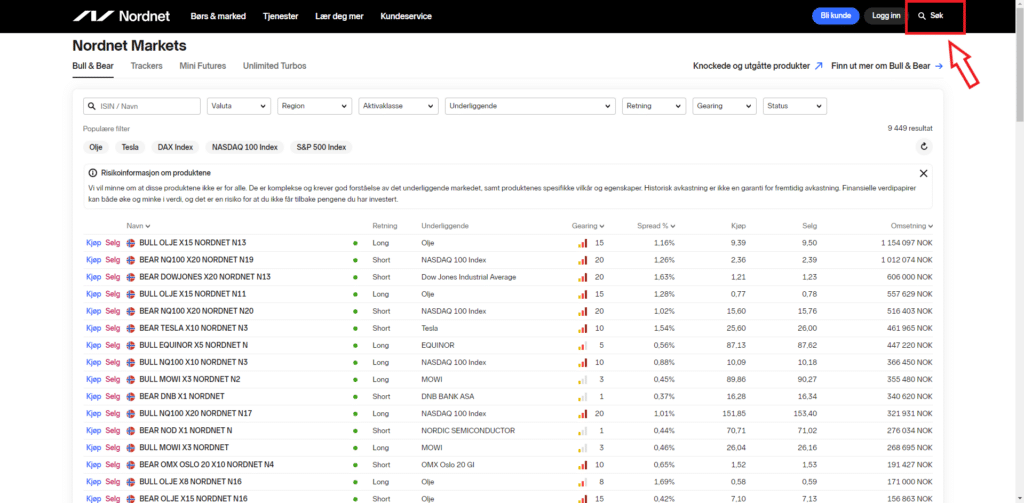This screenshot has width=1024, height=503.
Task: Open the Gearing filter dropdown
Action: coord(724,106)
